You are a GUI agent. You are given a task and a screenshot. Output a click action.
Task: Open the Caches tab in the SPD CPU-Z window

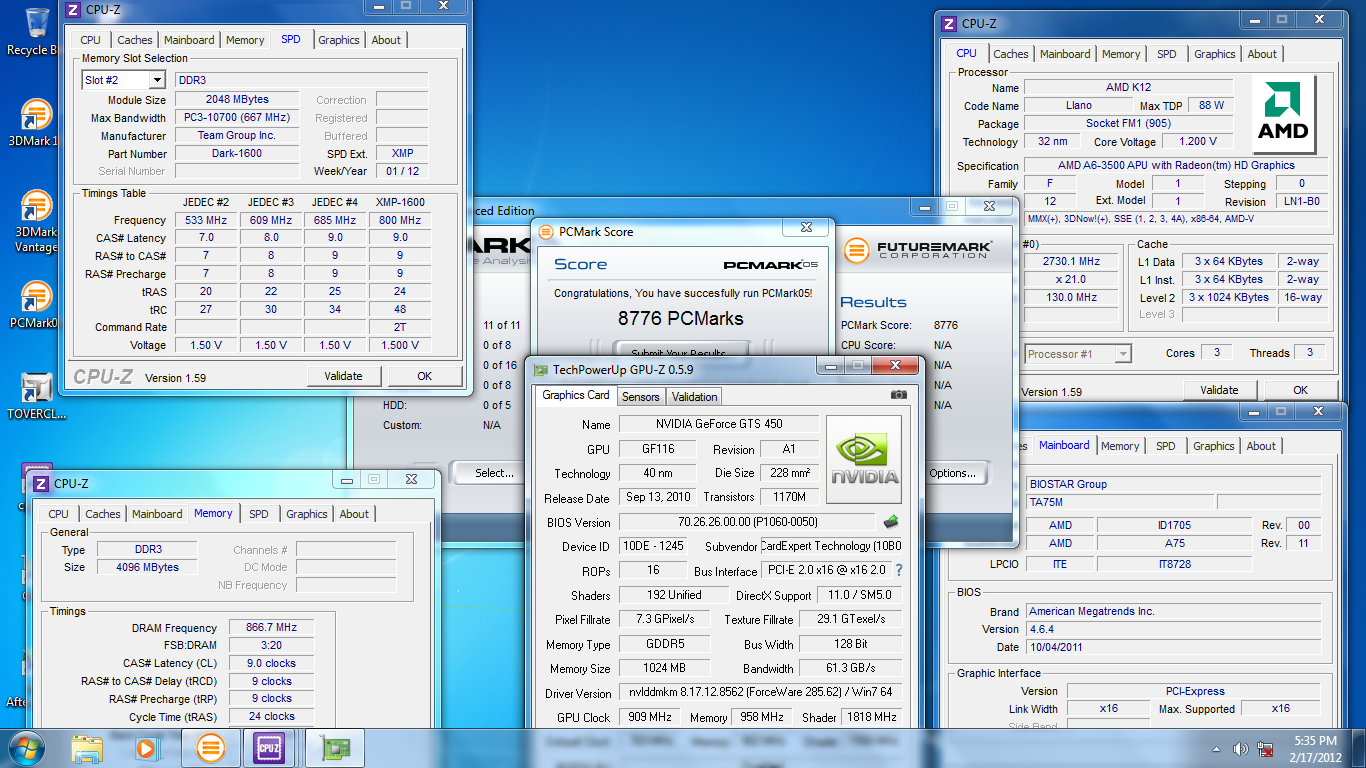pos(135,40)
